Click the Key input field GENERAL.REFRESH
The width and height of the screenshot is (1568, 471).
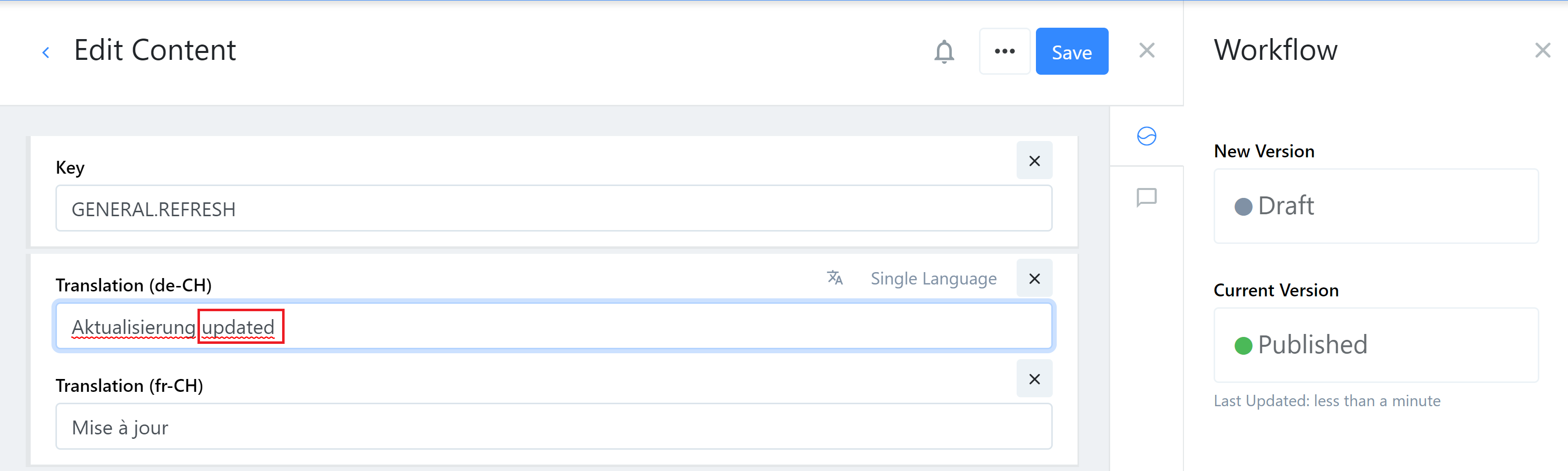[x=553, y=209]
